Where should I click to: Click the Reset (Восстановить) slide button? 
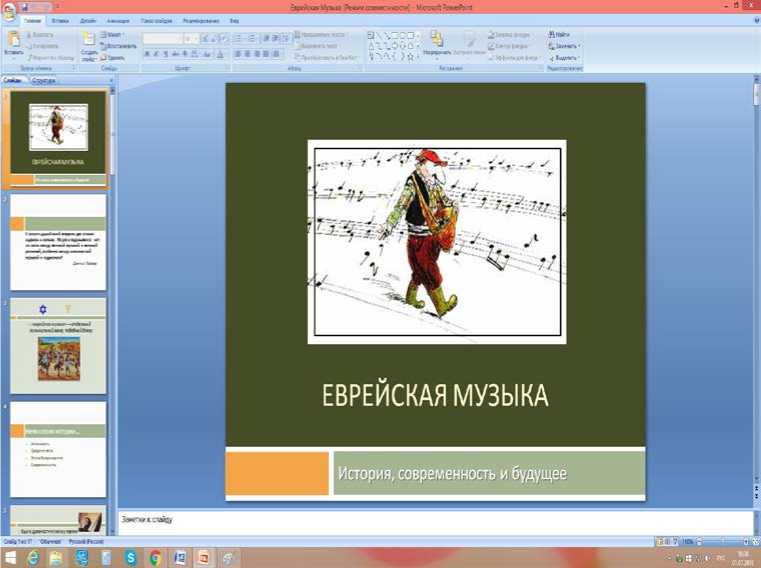pos(120,46)
